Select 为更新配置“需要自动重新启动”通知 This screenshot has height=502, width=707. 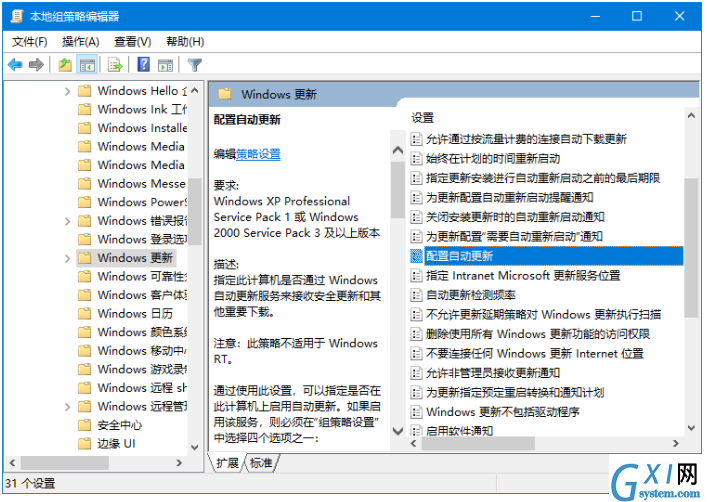(x=514, y=236)
